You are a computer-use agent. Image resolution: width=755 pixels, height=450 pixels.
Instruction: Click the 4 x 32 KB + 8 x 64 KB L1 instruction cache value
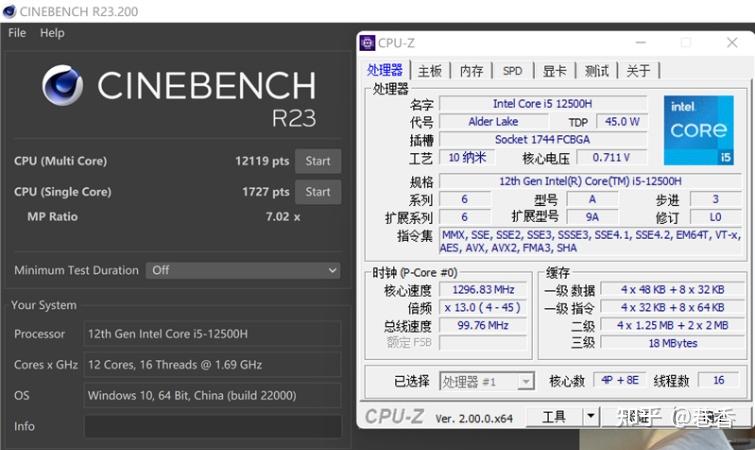click(x=673, y=308)
